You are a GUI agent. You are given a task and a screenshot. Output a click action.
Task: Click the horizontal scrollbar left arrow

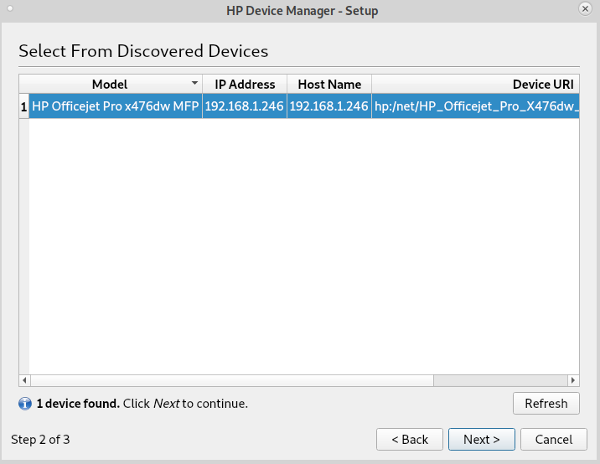[24, 380]
